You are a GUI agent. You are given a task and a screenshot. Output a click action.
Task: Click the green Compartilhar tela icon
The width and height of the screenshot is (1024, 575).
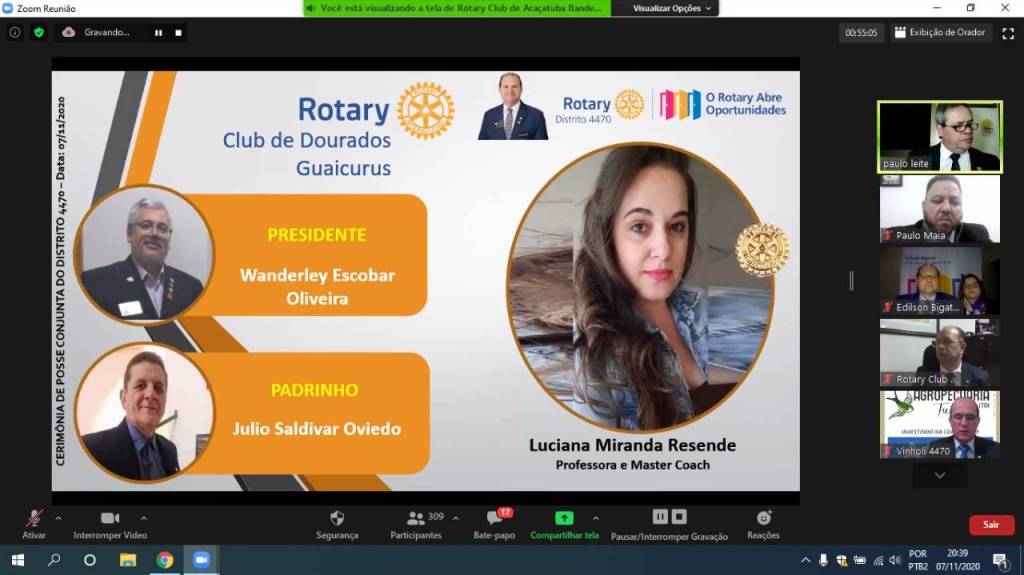click(x=564, y=518)
